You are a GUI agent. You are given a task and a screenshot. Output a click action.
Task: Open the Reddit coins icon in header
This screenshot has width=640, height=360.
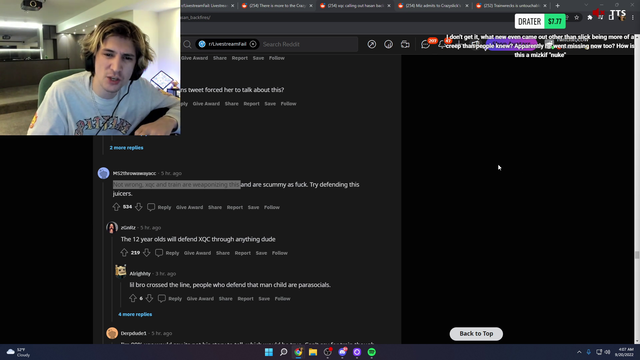point(388,44)
